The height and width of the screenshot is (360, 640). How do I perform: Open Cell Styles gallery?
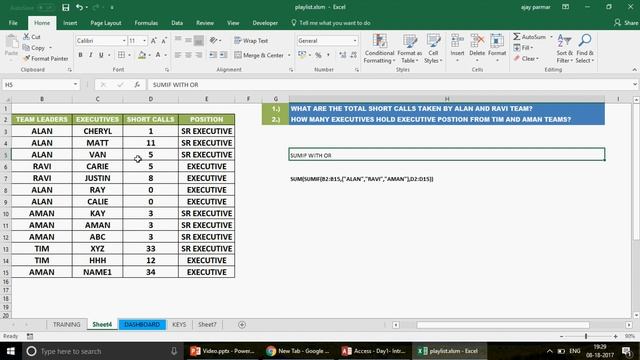tap(433, 49)
